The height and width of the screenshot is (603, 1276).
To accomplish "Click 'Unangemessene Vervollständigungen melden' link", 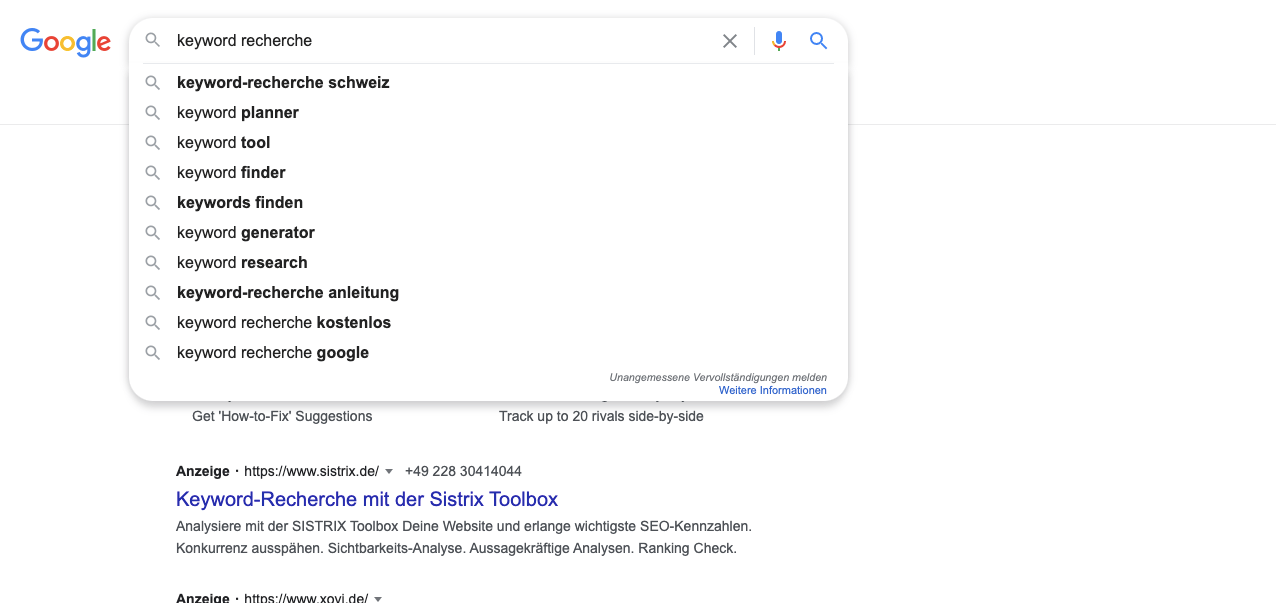I will 717,377.
